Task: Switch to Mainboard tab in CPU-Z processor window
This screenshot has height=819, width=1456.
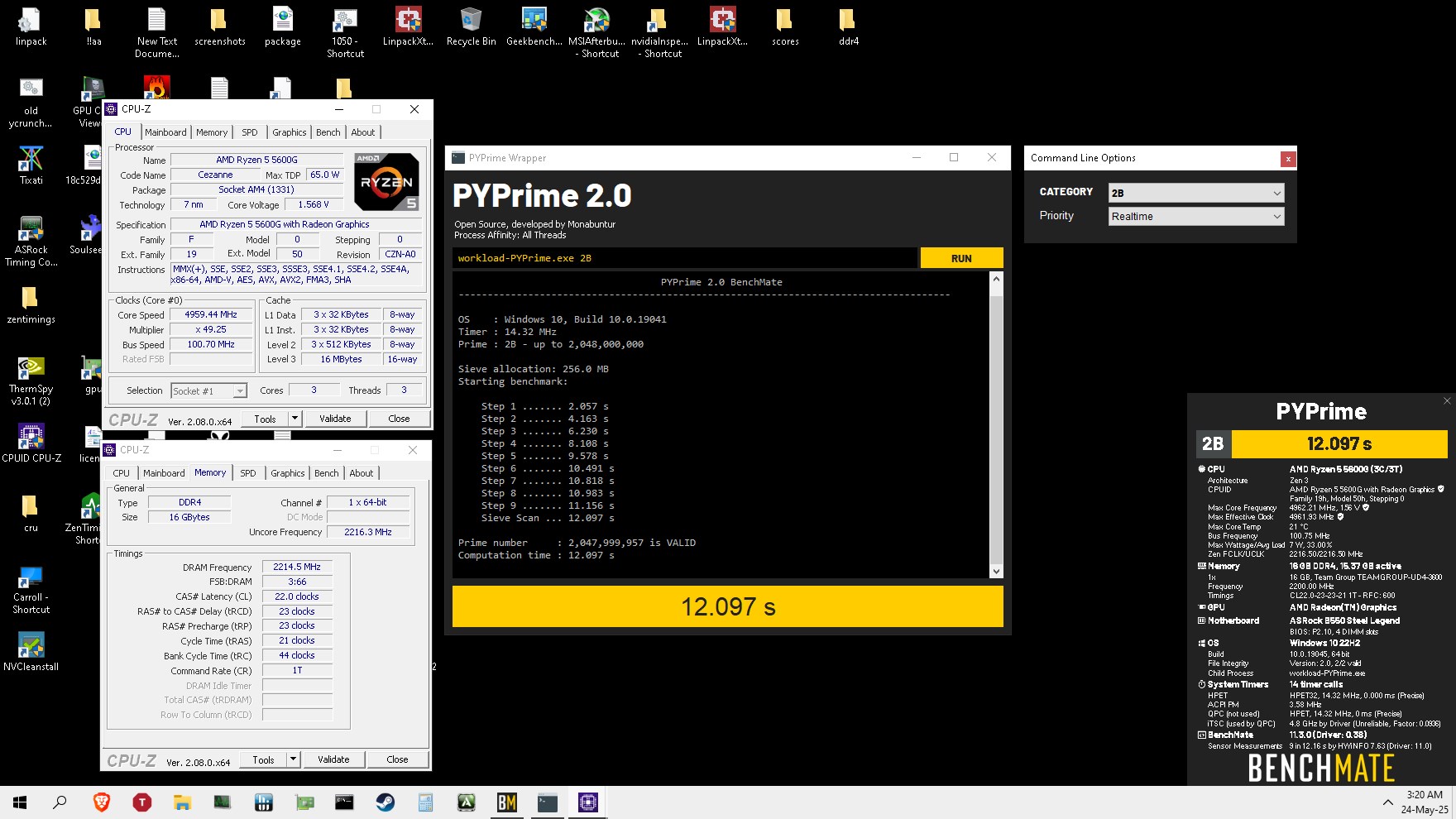Action: 166,132
